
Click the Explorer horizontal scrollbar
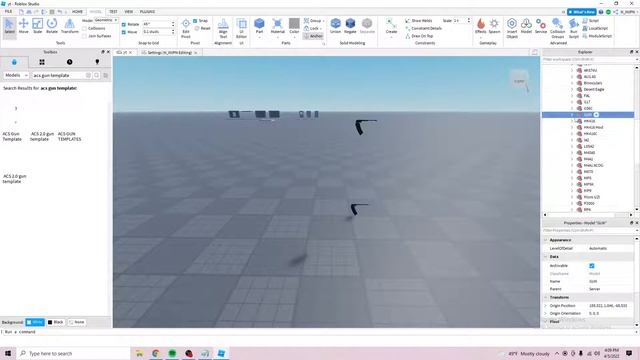point(588,215)
